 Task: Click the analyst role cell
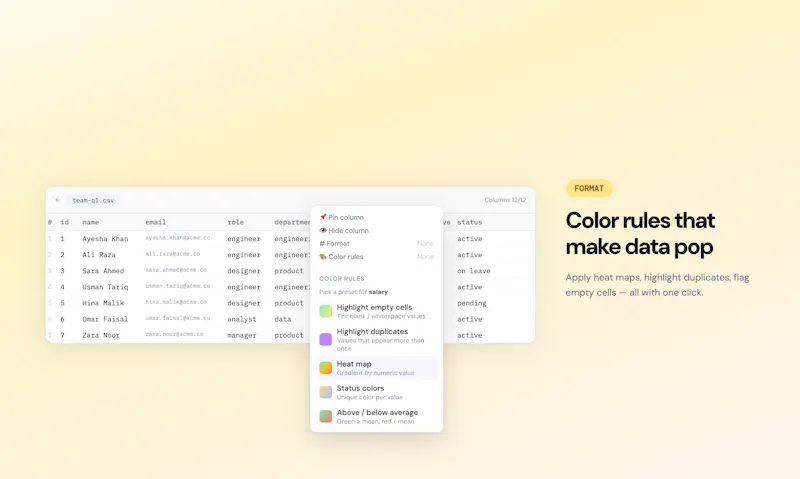[242, 319]
